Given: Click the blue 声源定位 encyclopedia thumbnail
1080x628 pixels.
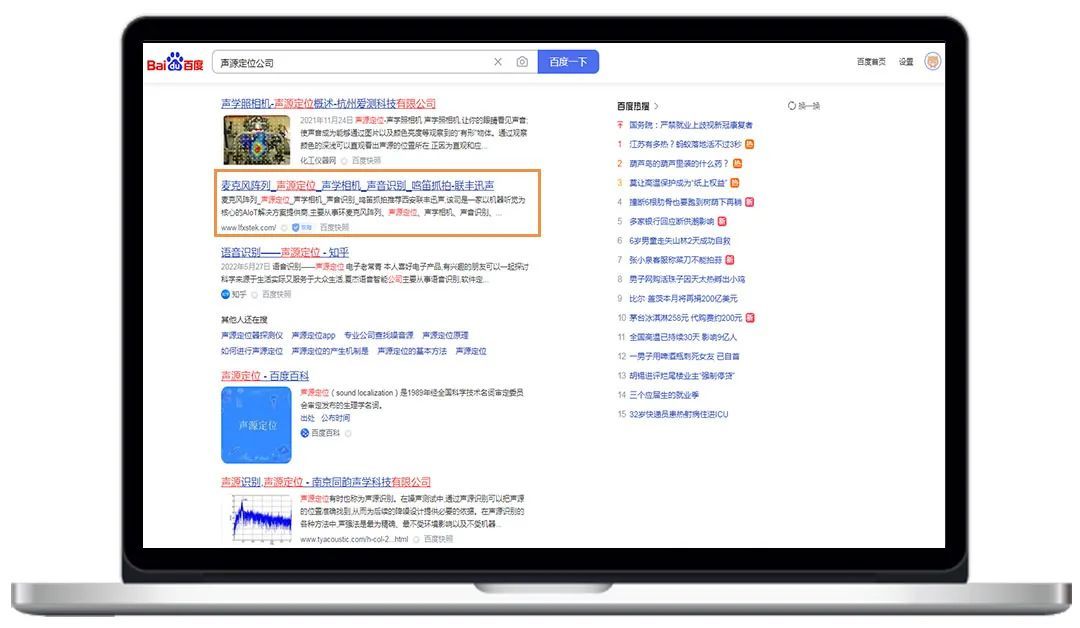Looking at the screenshot, I should coord(256,424).
